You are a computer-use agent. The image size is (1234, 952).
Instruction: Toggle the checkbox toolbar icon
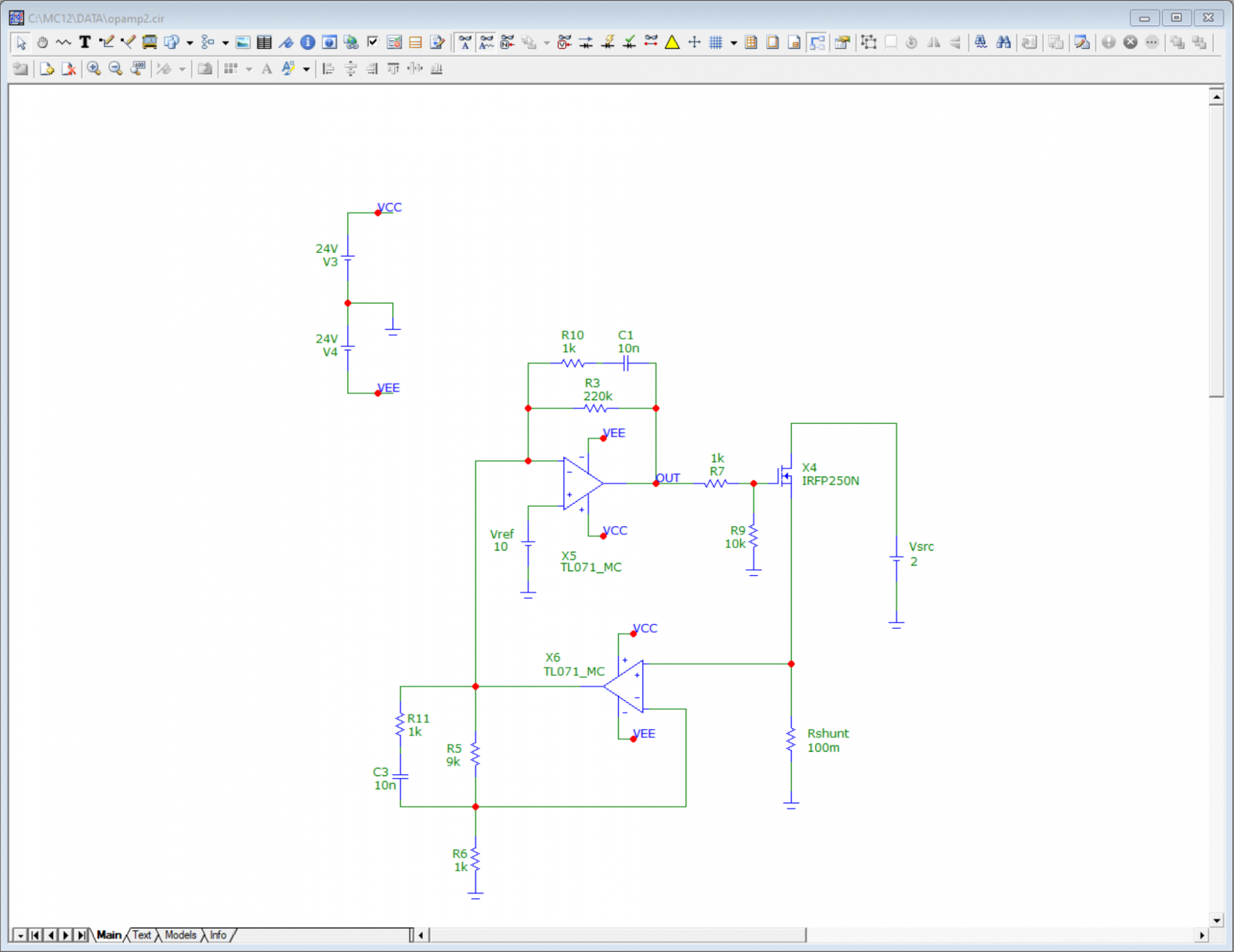(372, 42)
